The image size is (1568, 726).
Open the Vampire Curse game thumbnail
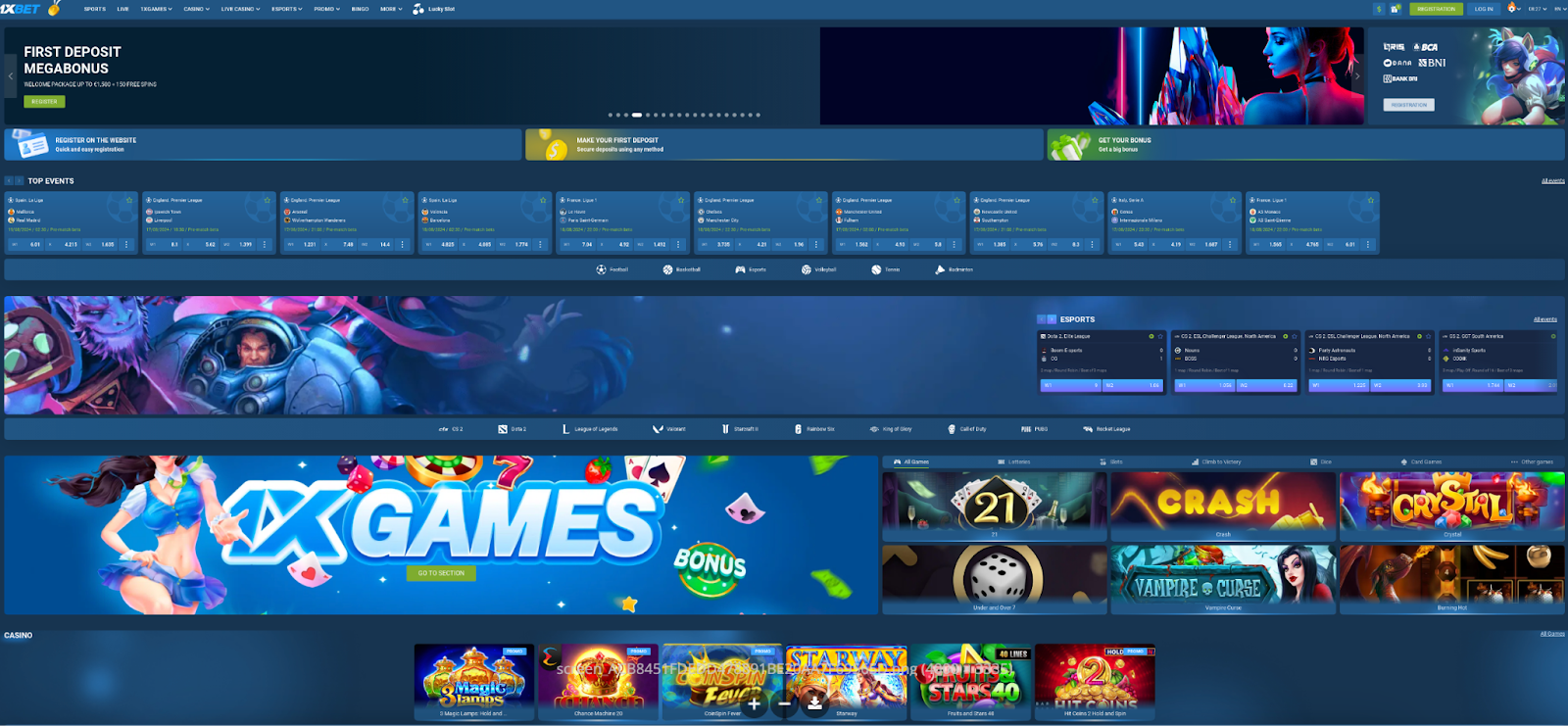click(x=1223, y=579)
